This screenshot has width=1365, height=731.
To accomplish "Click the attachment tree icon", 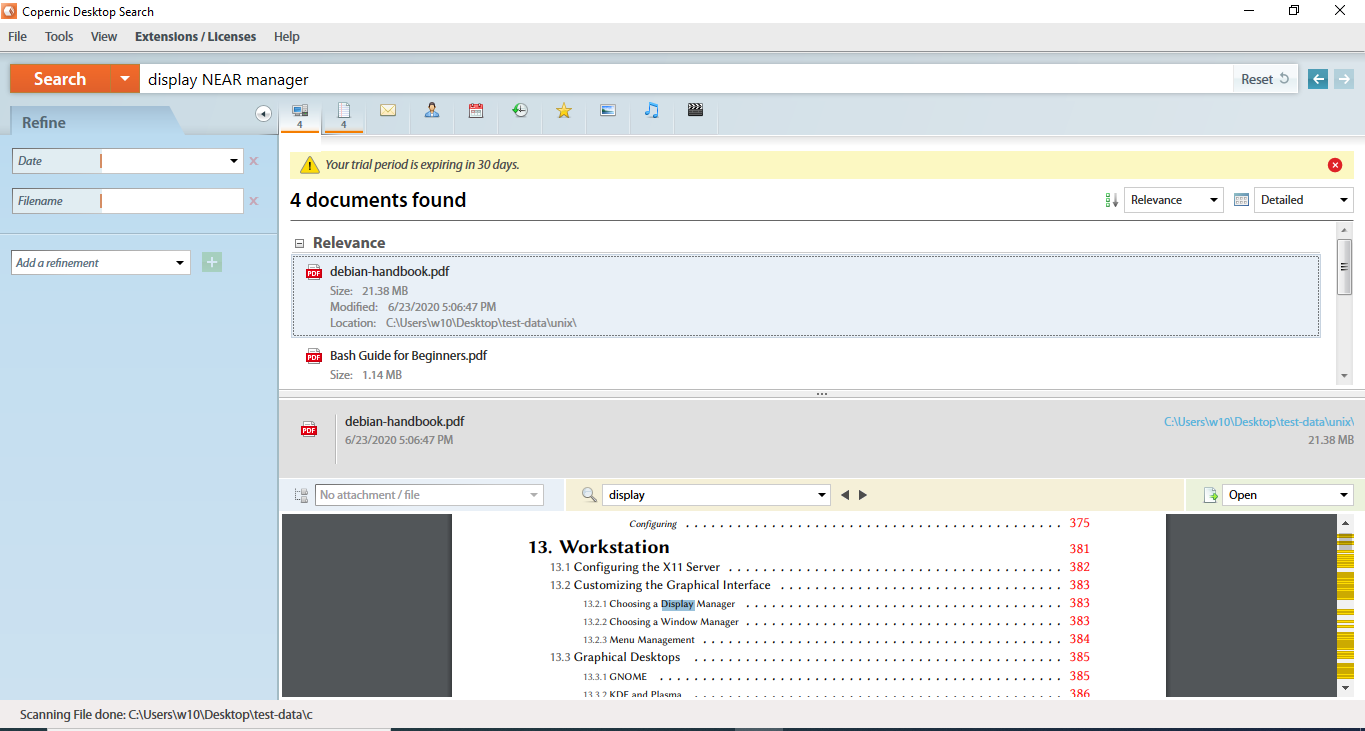I will coord(301,495).
